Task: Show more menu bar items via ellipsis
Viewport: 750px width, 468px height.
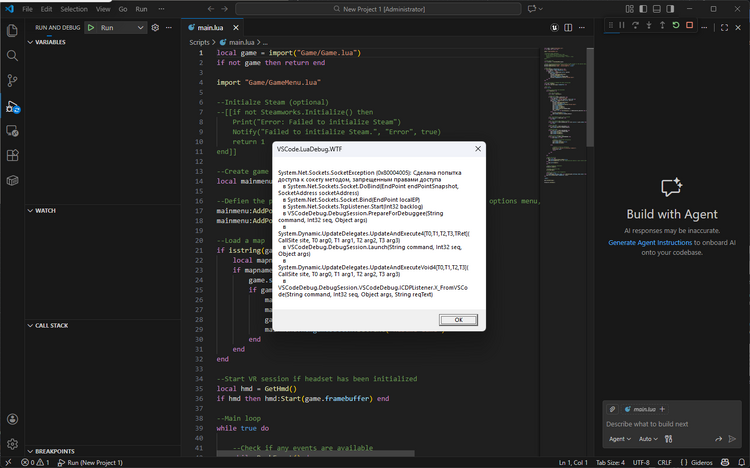Action: pos(161,9)
